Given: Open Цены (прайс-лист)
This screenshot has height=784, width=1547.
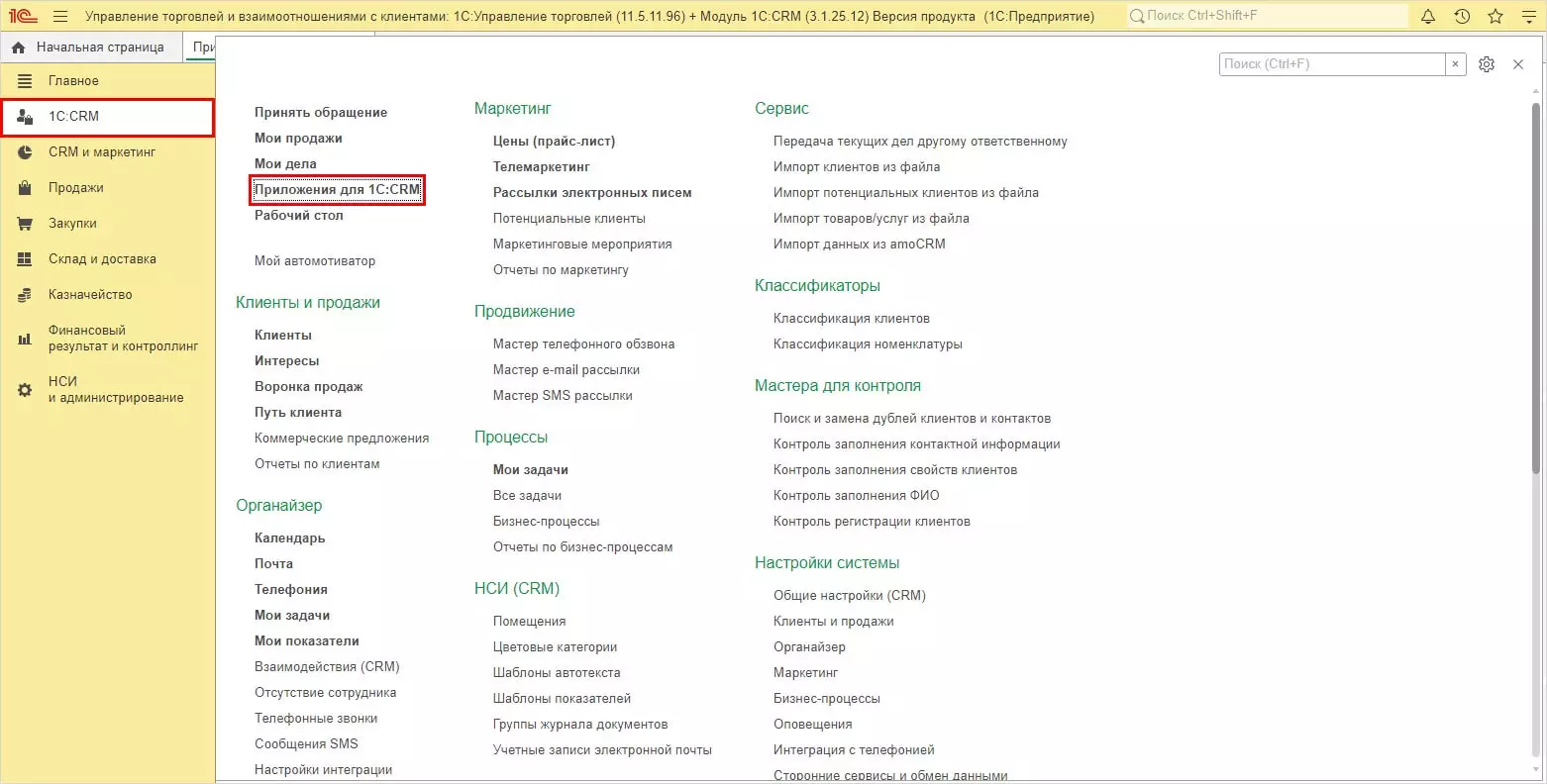Looking at the screenshot, I should click(555, 142).
